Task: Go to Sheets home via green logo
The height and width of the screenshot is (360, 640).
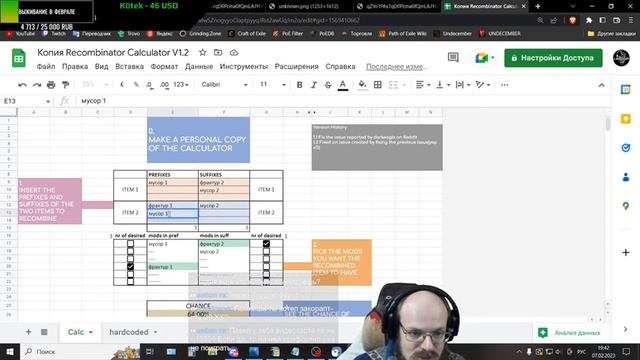Action: coord(19,58)
